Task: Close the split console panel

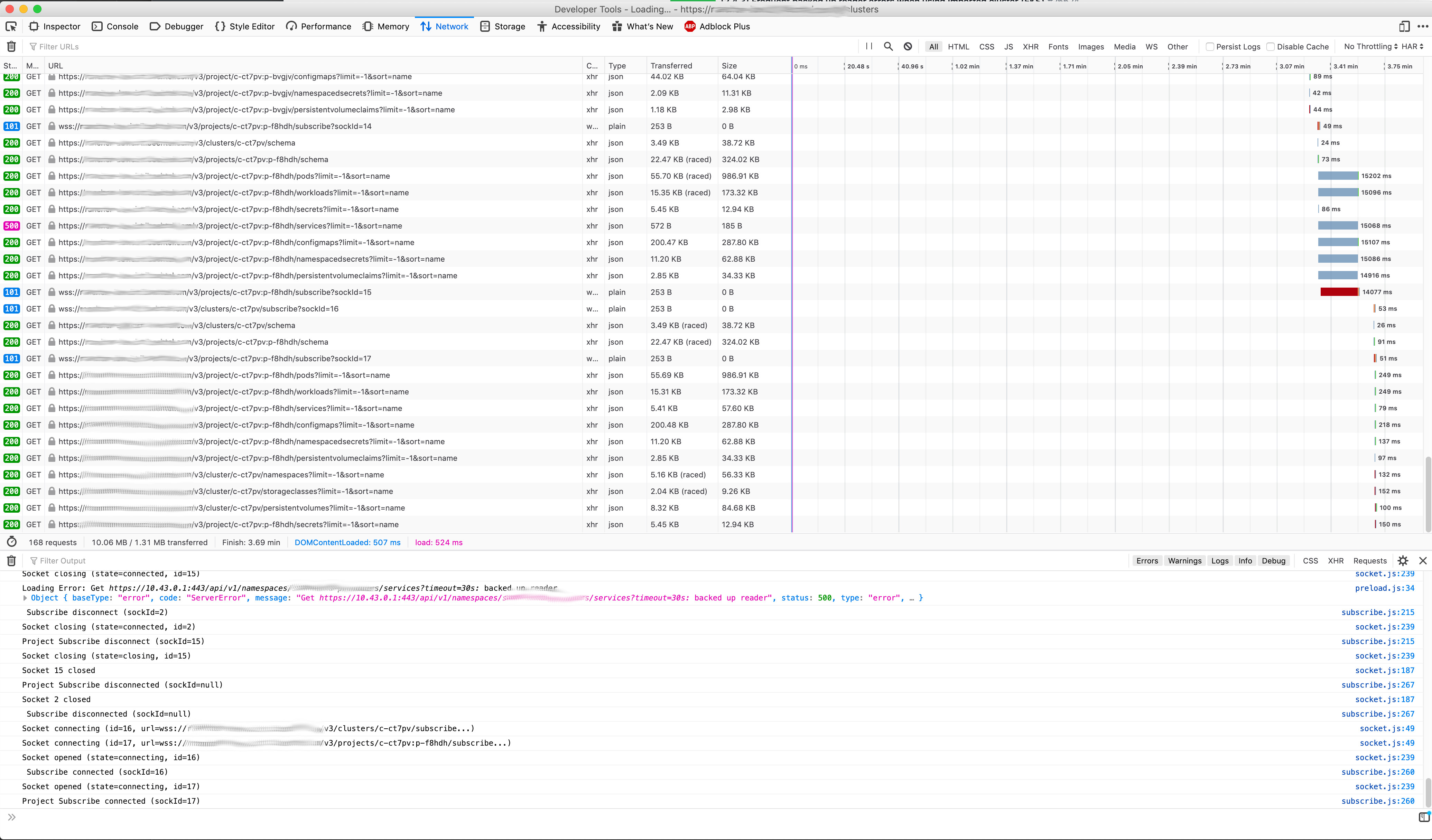Action: [1422, 560]
